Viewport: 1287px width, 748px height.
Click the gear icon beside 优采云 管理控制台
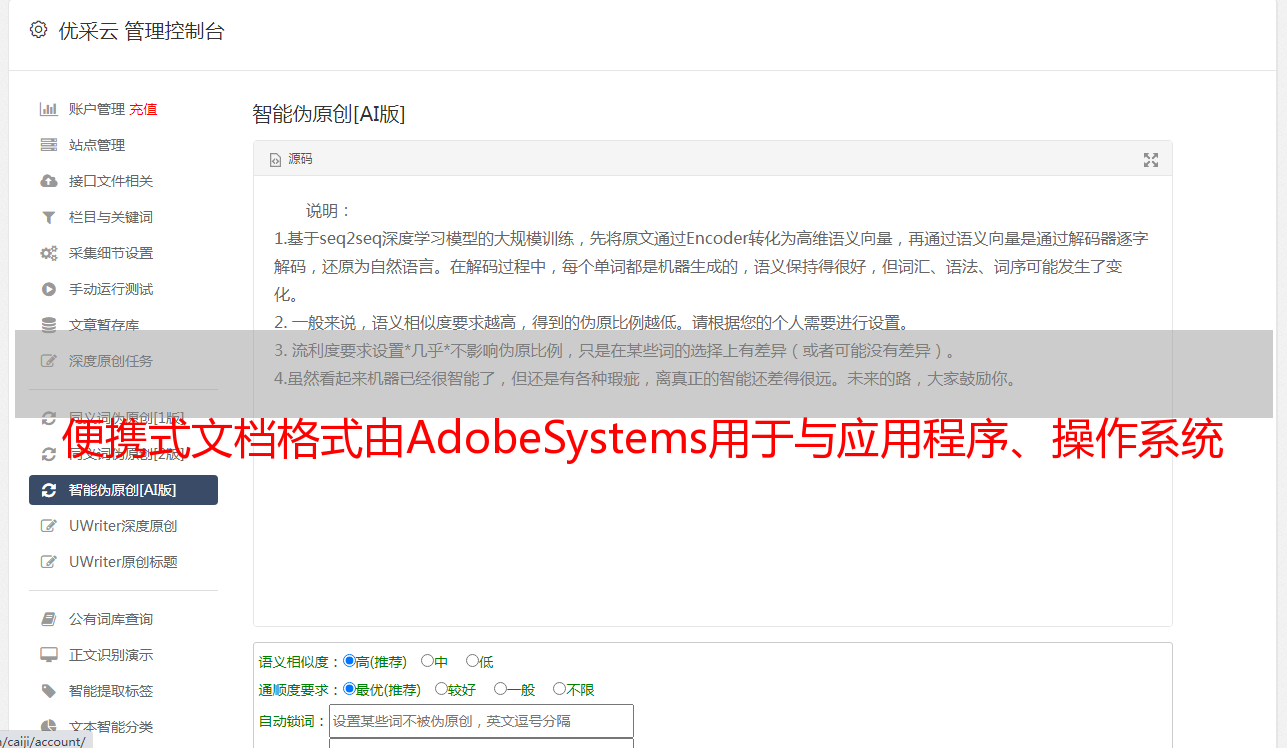pos(39,30)
